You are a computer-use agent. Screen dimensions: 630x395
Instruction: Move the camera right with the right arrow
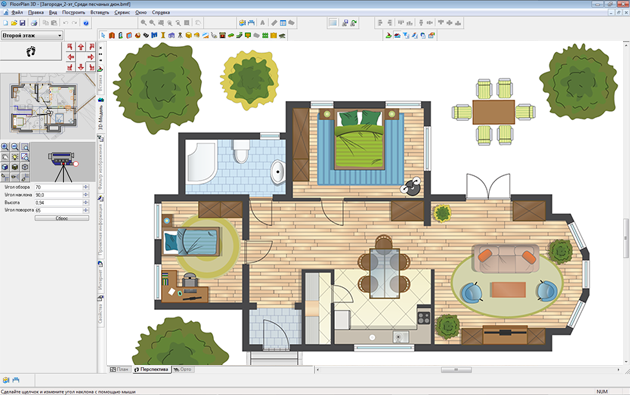[x=91, y=57]
